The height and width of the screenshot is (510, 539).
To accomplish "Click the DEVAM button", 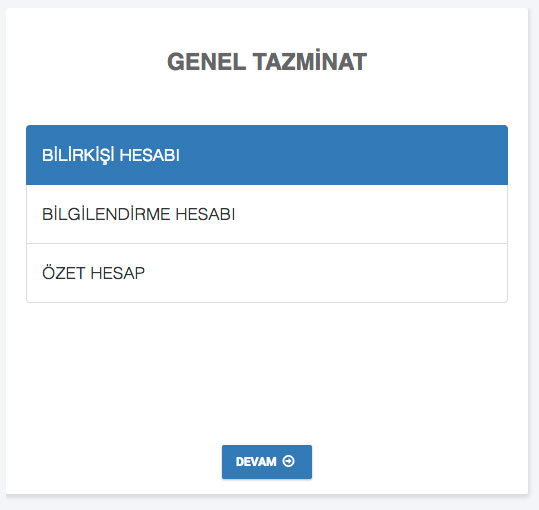I will (x=267, y=462).
